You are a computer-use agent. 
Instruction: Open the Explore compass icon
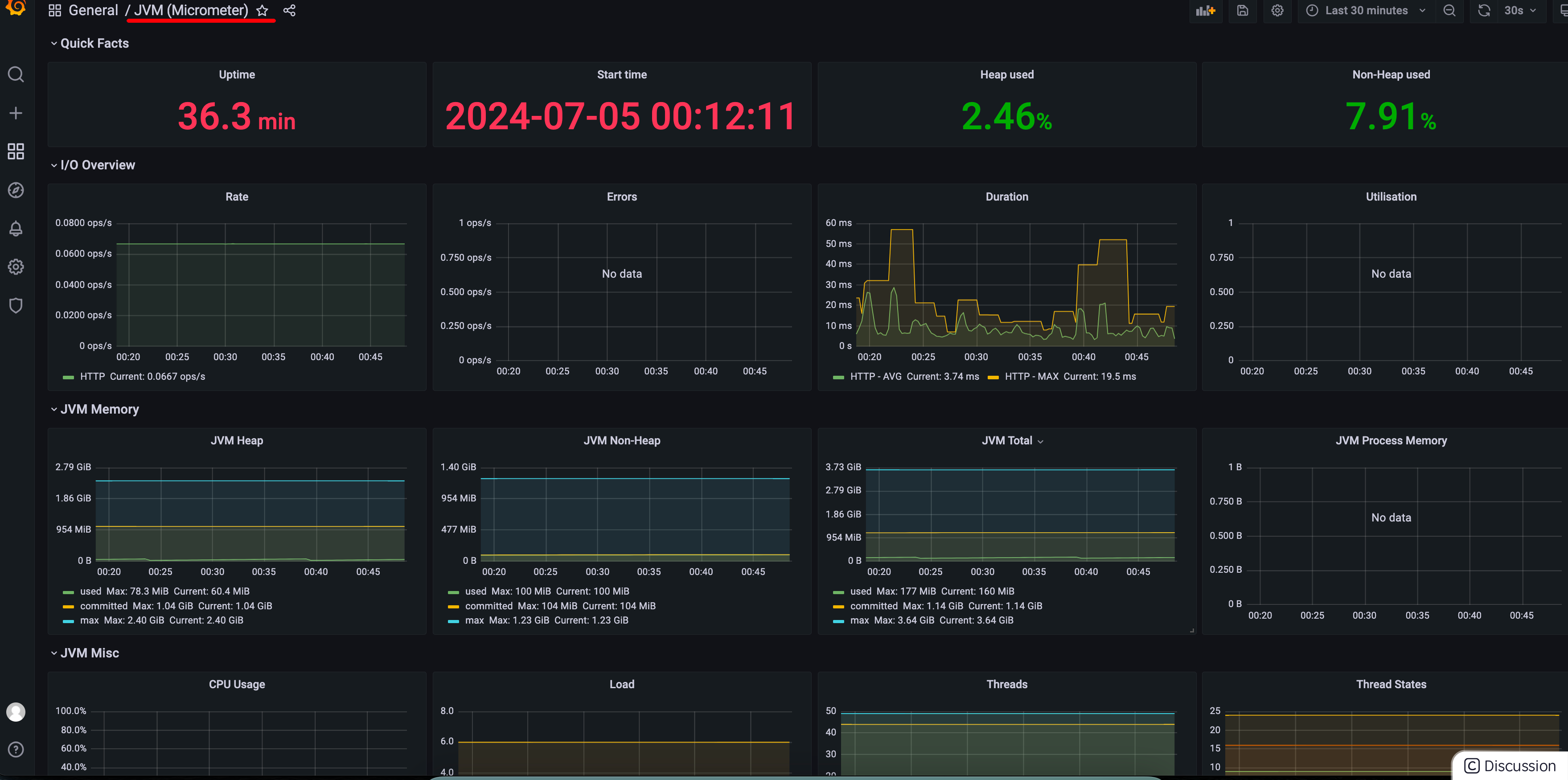16,190
